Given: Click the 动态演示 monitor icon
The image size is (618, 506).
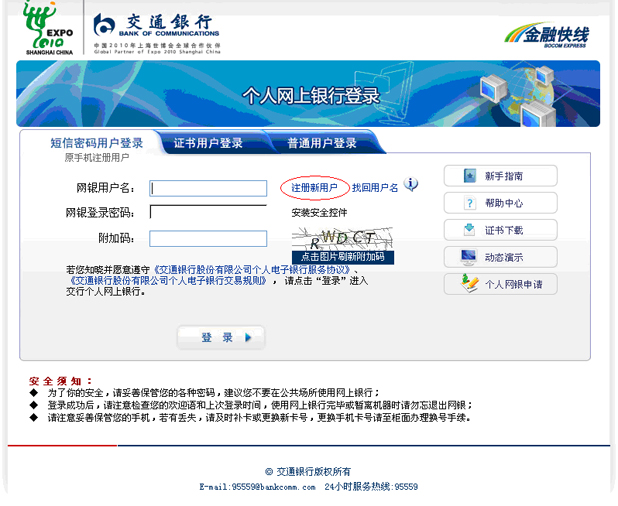Looking at the screenshot, I should click(x=469, y=257).
